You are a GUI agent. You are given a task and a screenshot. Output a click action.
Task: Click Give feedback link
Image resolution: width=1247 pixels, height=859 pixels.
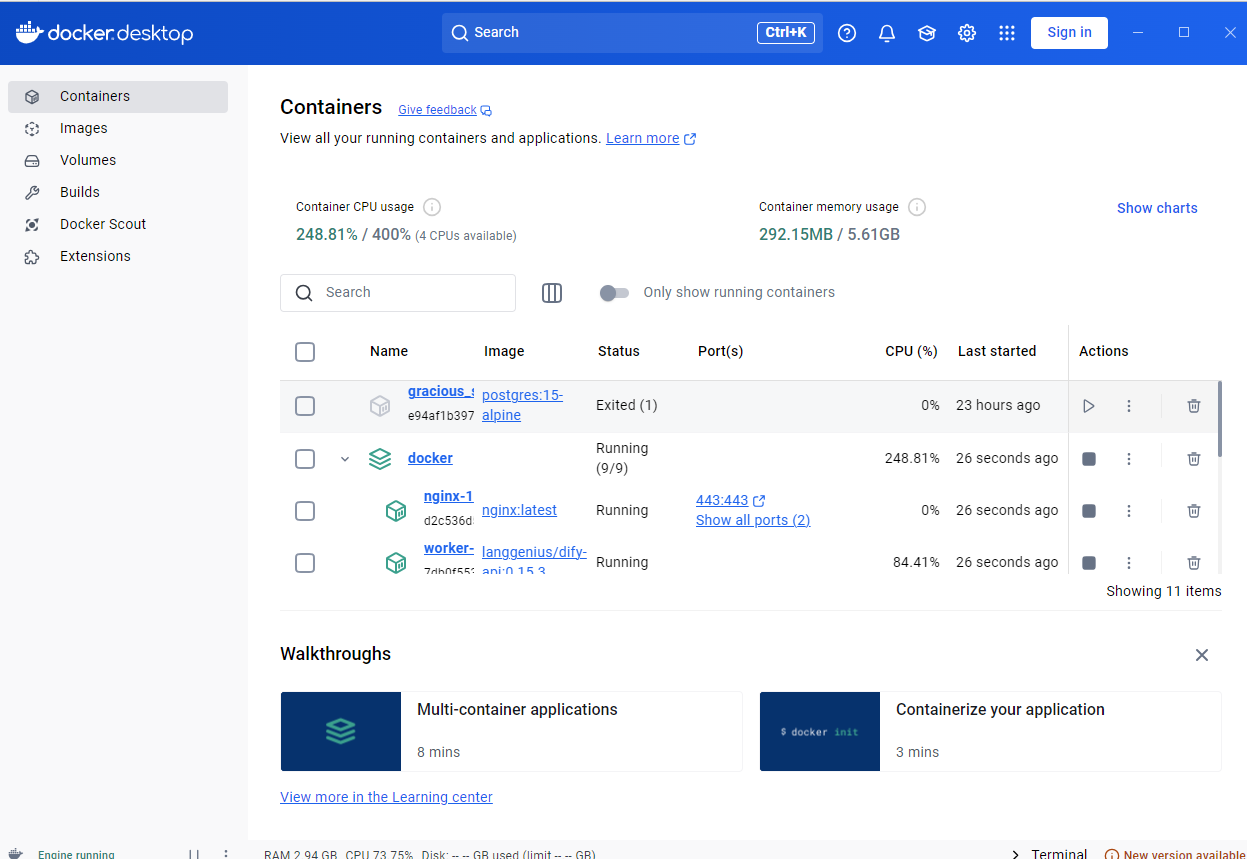pyautogui.click(x=445, y=110)
